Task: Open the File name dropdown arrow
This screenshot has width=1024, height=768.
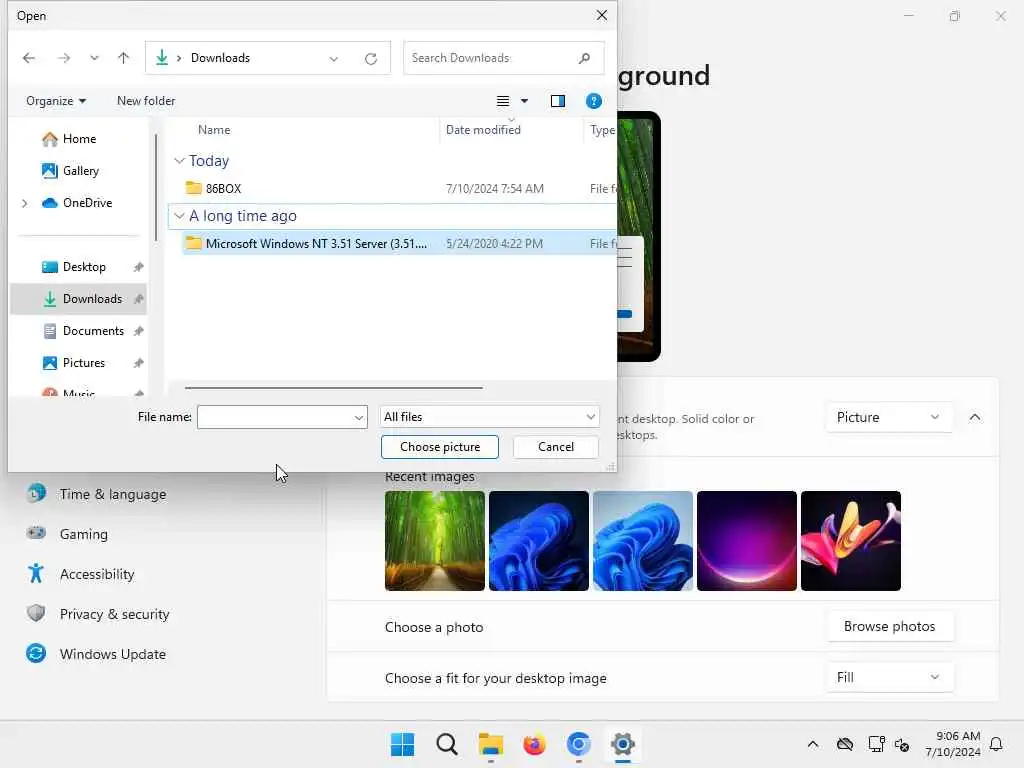Action: (359, 417)
